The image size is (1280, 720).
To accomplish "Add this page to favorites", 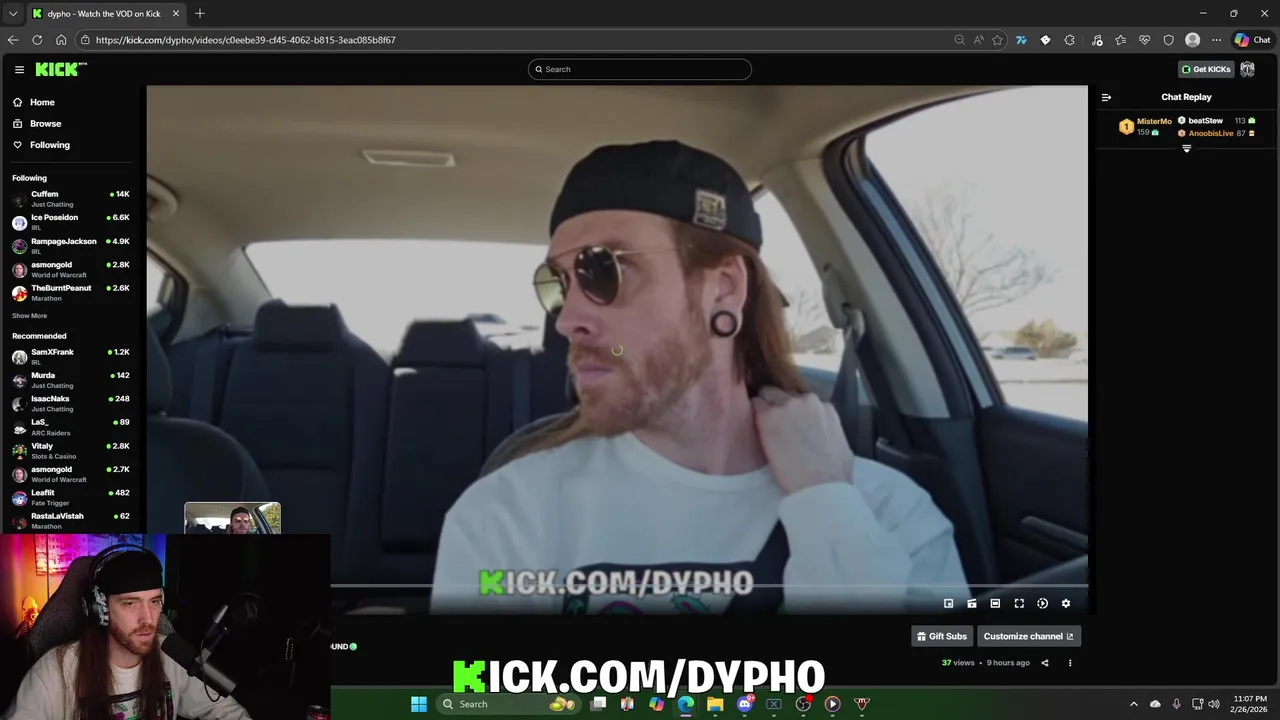I will coord(997,40).
